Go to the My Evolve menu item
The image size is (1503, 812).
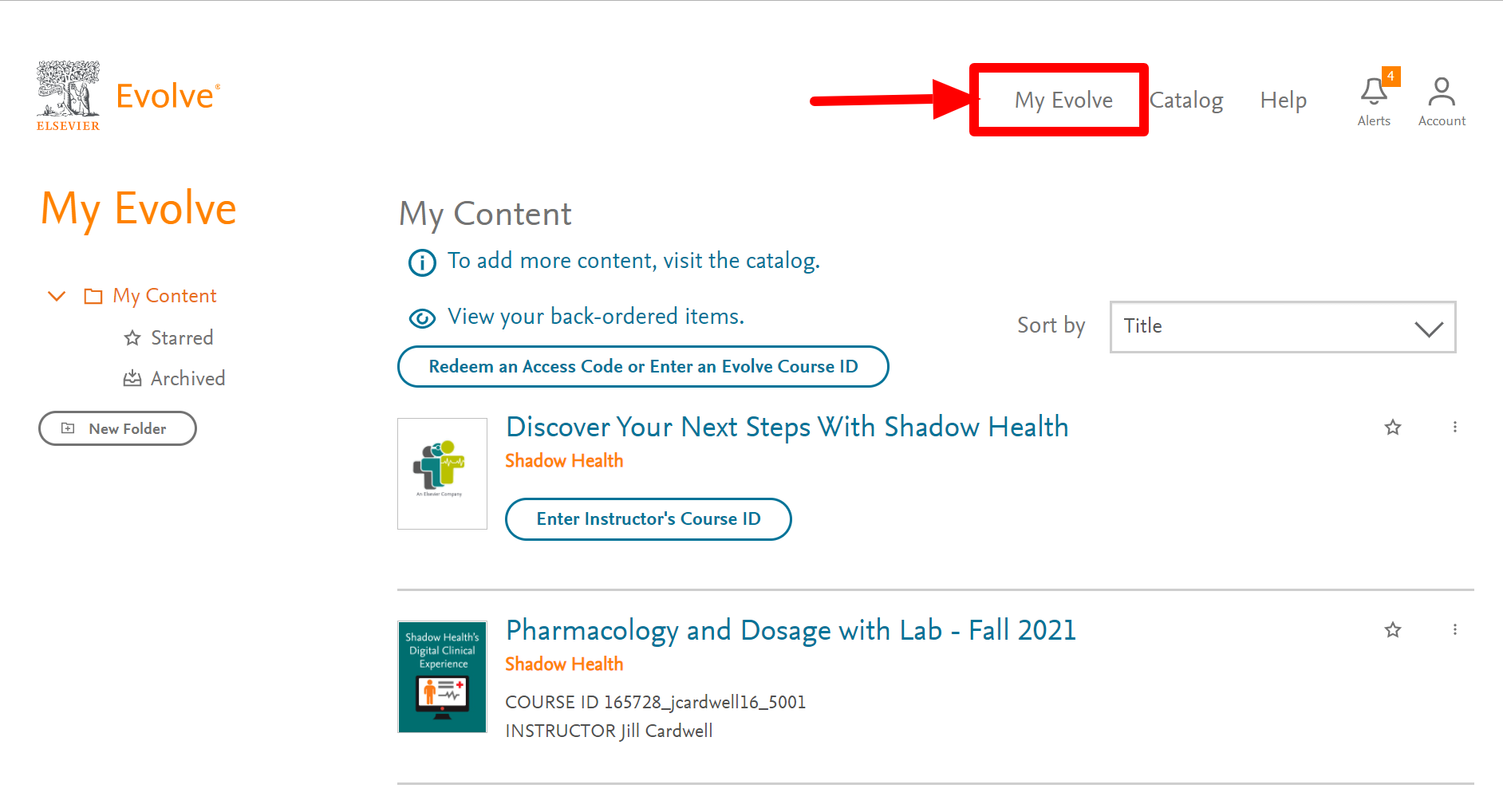pos(1063,101)
